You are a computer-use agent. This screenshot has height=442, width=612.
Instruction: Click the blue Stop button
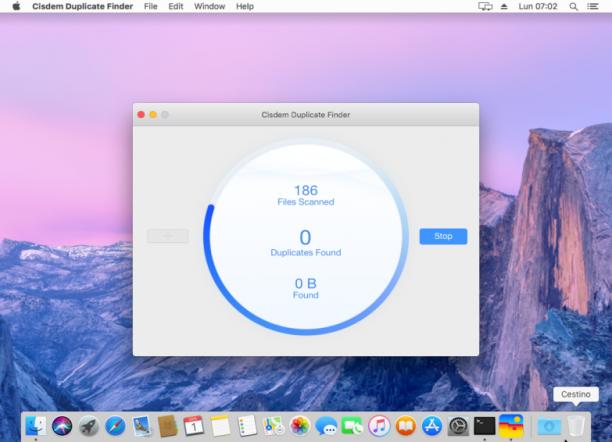[443, 236]
